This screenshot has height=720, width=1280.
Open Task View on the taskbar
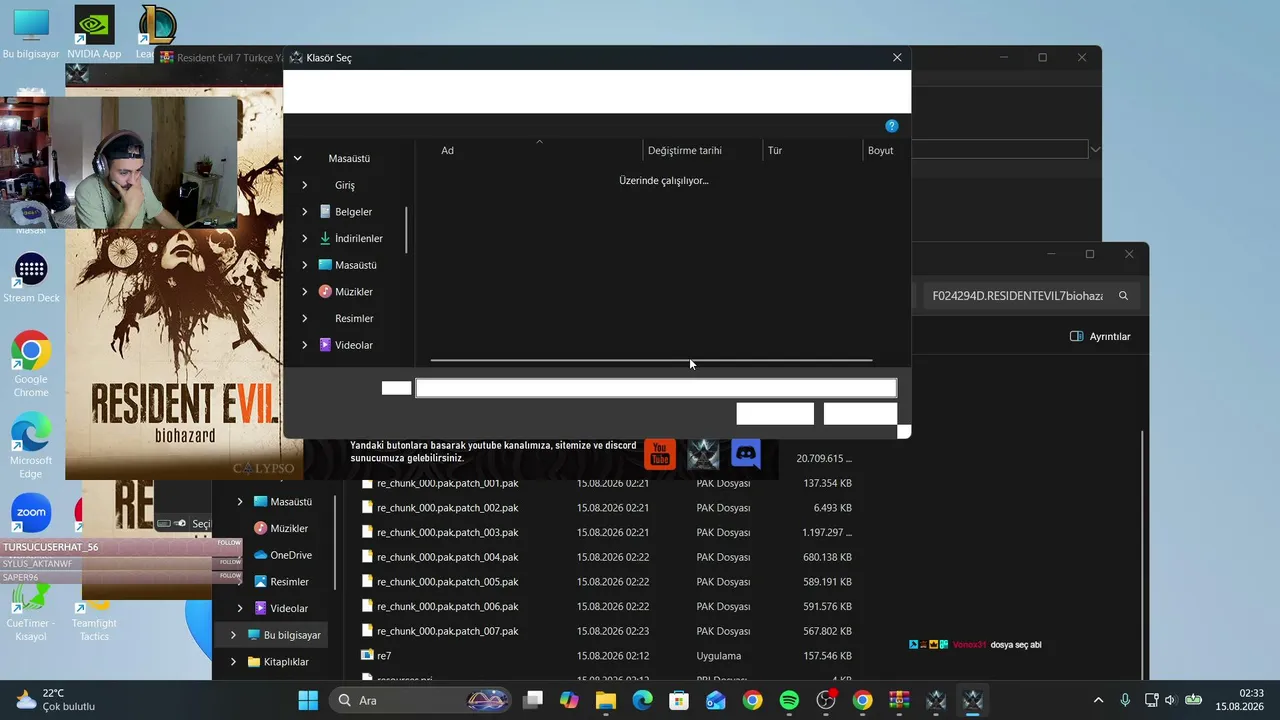[x=533, y=700]
